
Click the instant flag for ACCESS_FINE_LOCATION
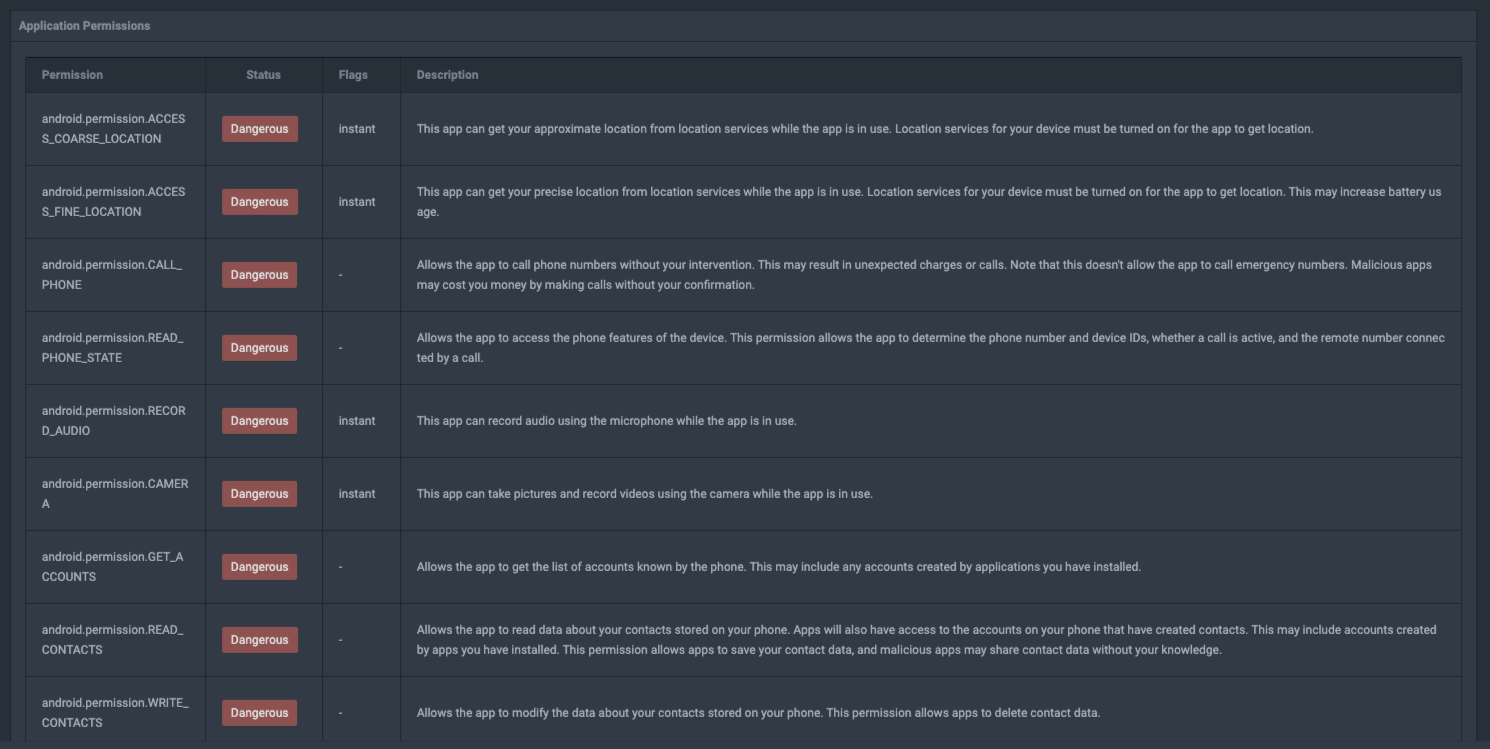pyautogui.click(x=357, y=202)
